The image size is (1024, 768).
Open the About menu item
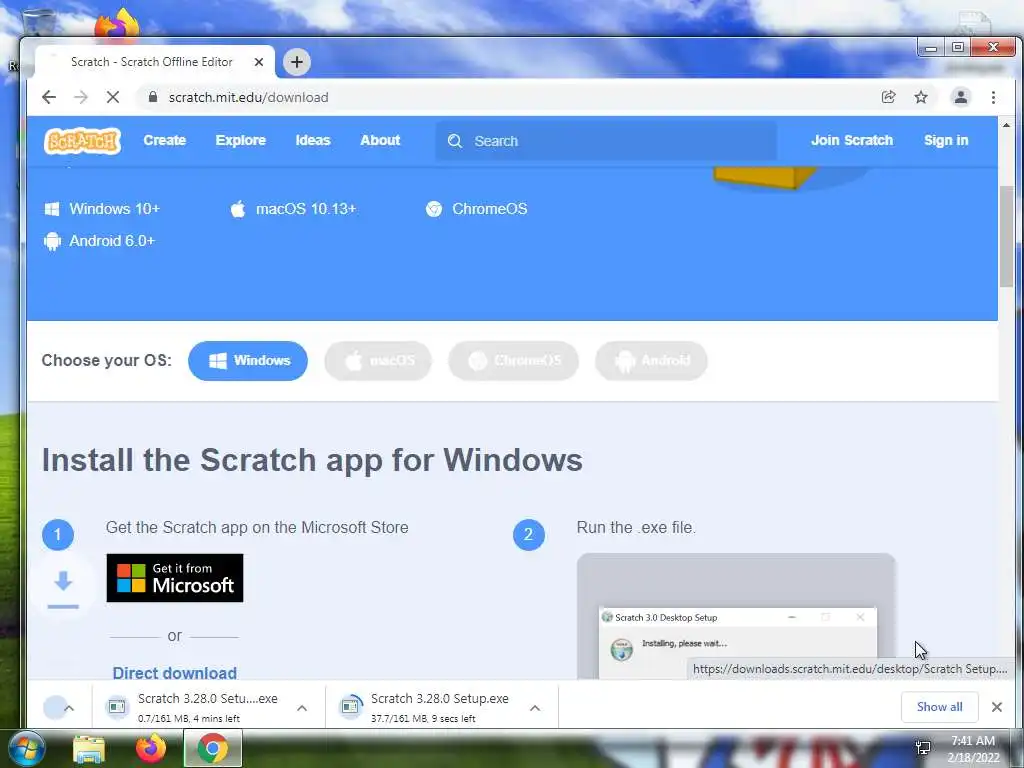pos(380,140)
